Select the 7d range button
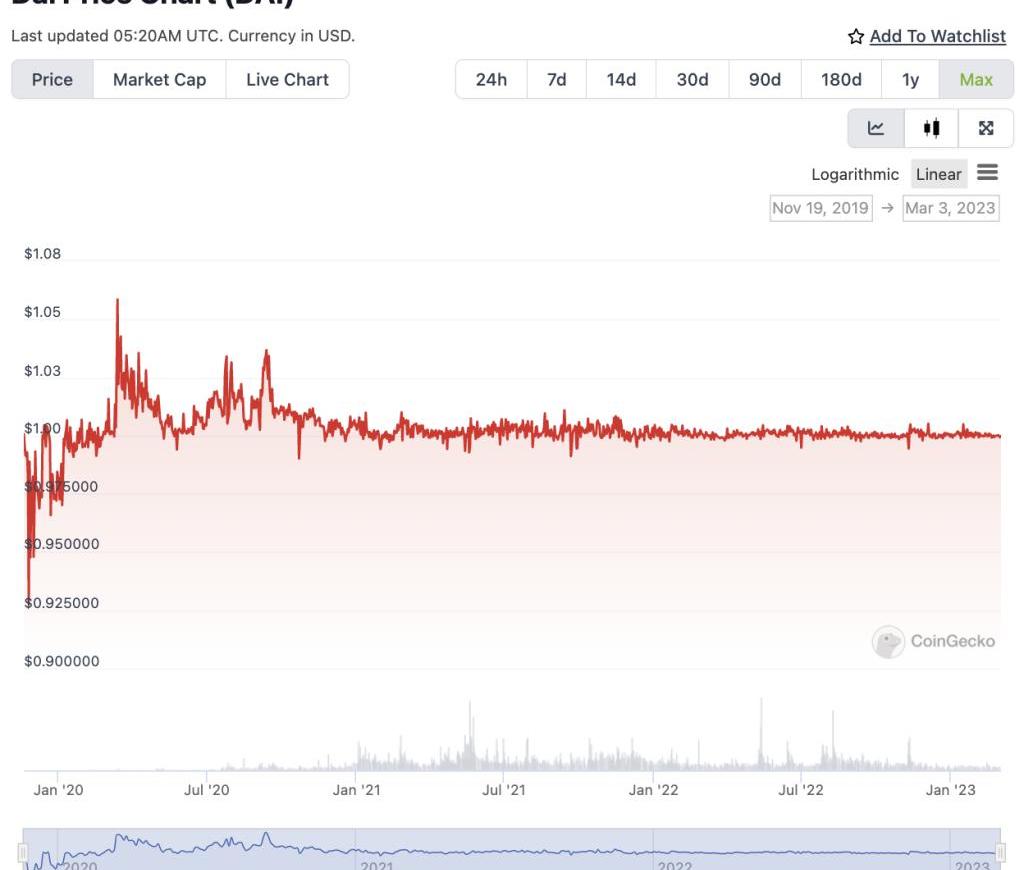The width and height of the screenshot is (1024, 870). point(556,80)
